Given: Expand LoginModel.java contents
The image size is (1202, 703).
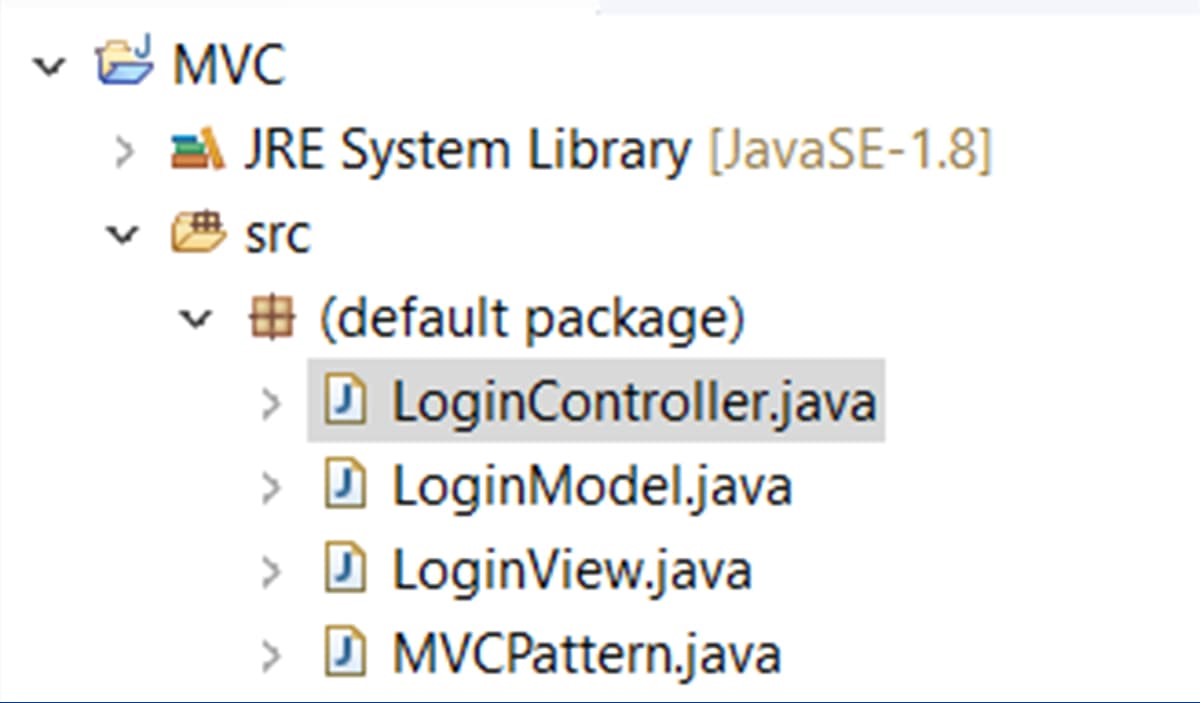Looking at the screenshot, I should point(271,488).
